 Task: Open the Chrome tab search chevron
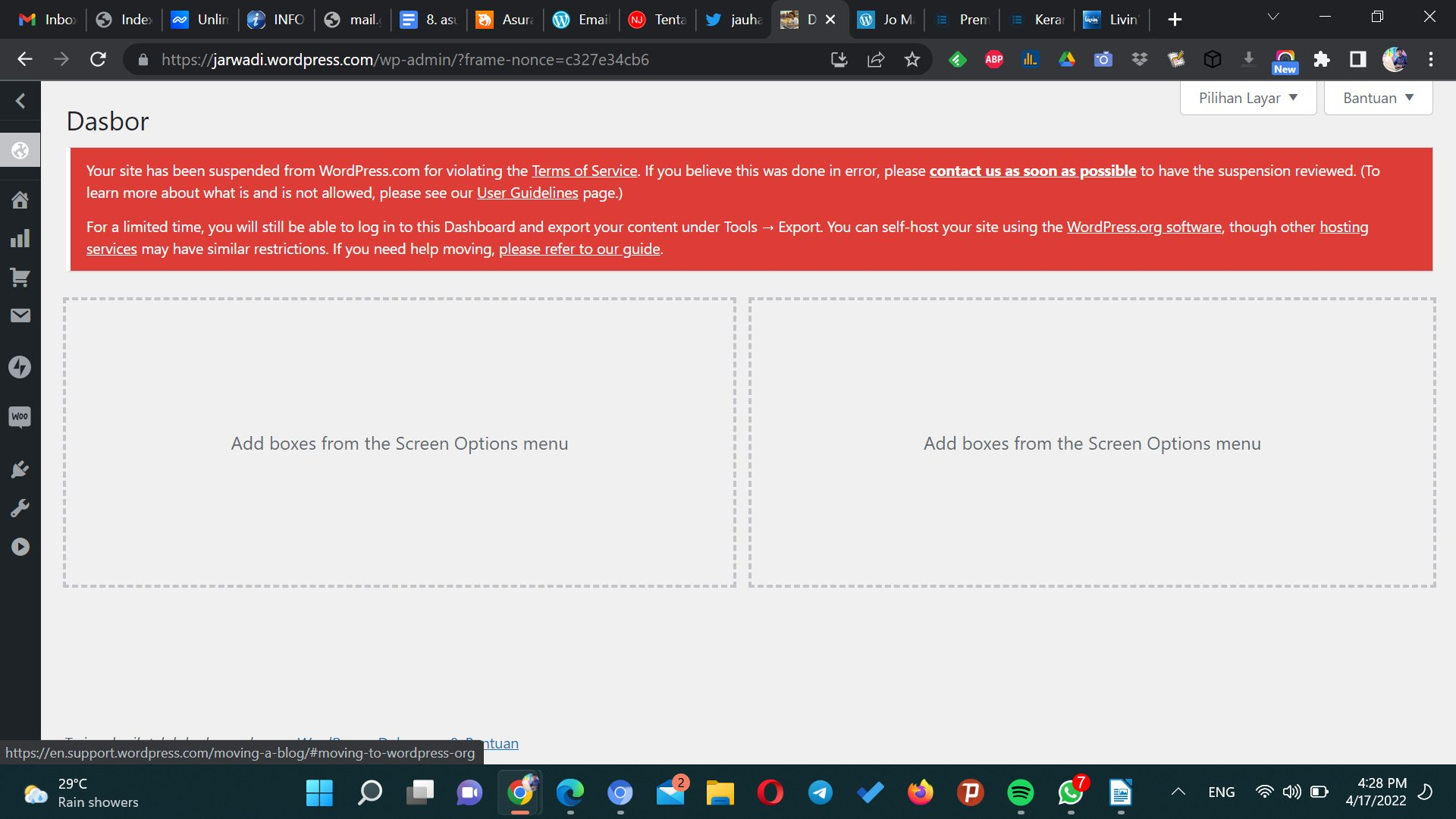pos(1273,17)
